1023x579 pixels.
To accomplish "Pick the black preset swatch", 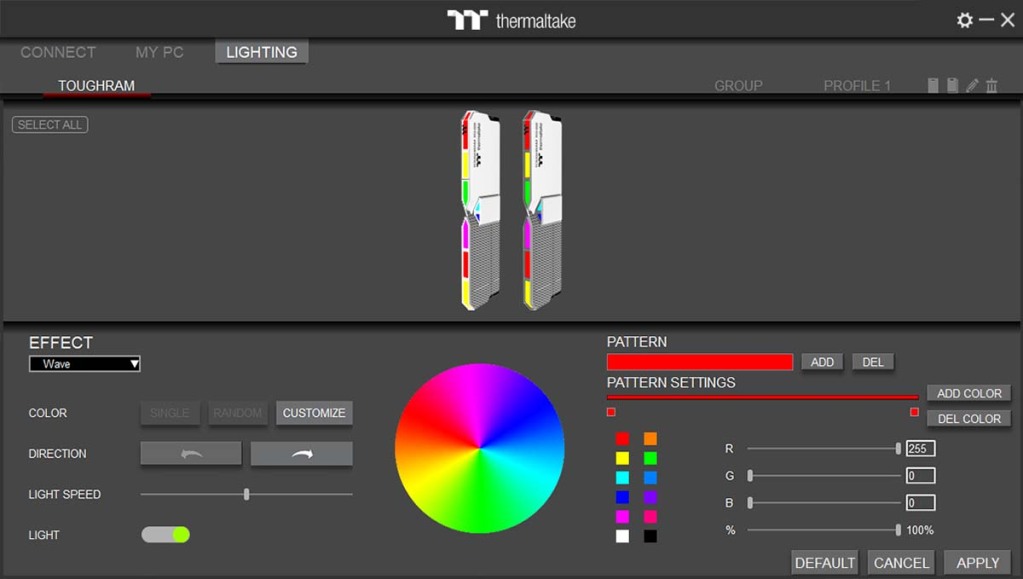I will click(650, 537).
